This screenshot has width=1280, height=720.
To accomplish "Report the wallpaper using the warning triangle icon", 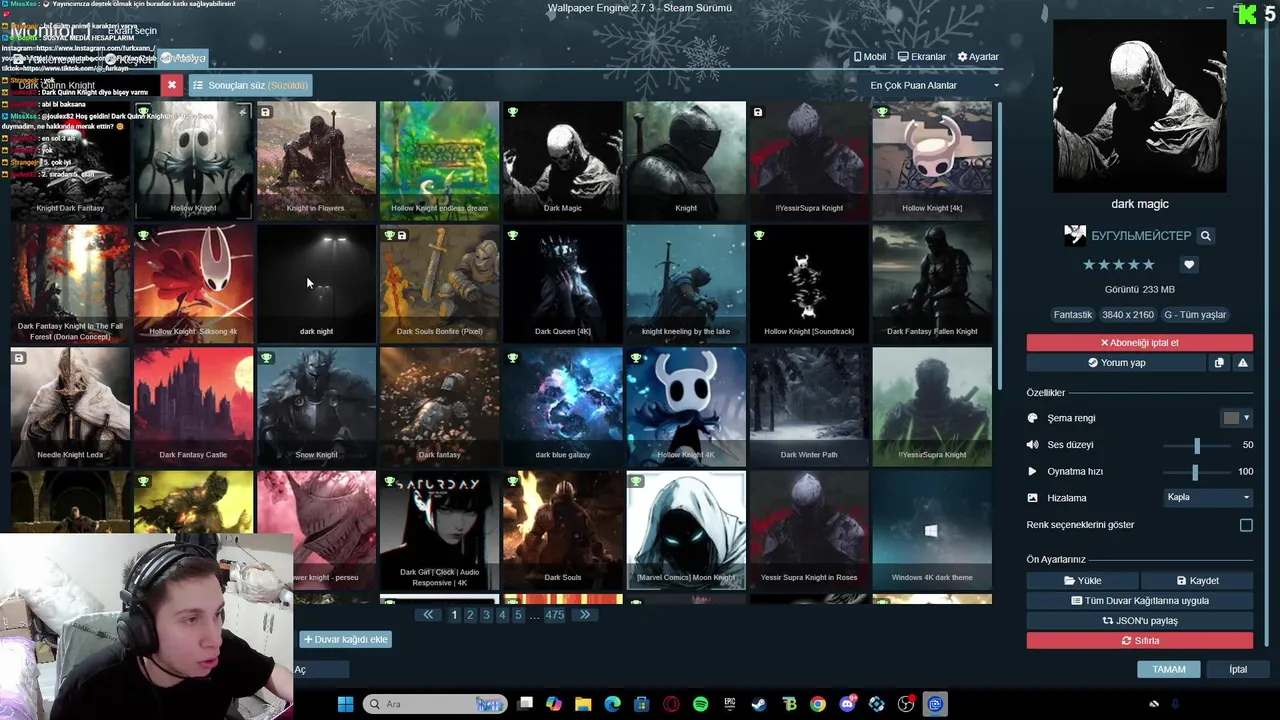I will click(1242, 363).
